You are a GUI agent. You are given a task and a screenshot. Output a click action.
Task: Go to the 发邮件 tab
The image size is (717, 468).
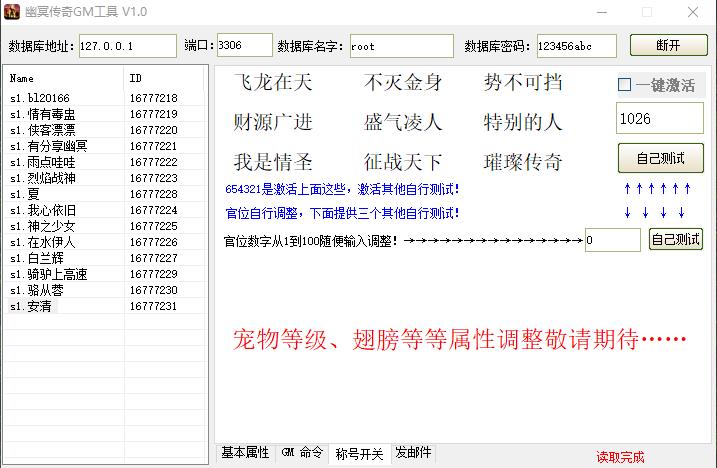(x=413, y=453)
